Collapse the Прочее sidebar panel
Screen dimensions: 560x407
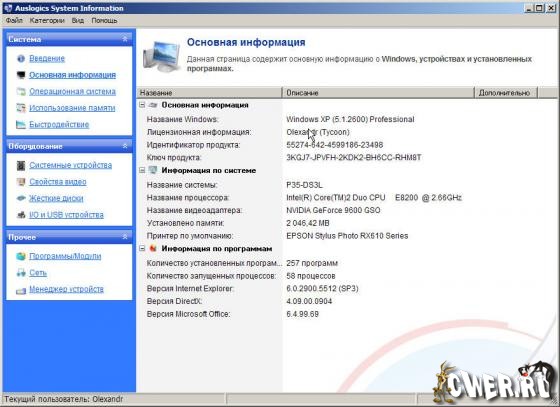pos(125,237)
